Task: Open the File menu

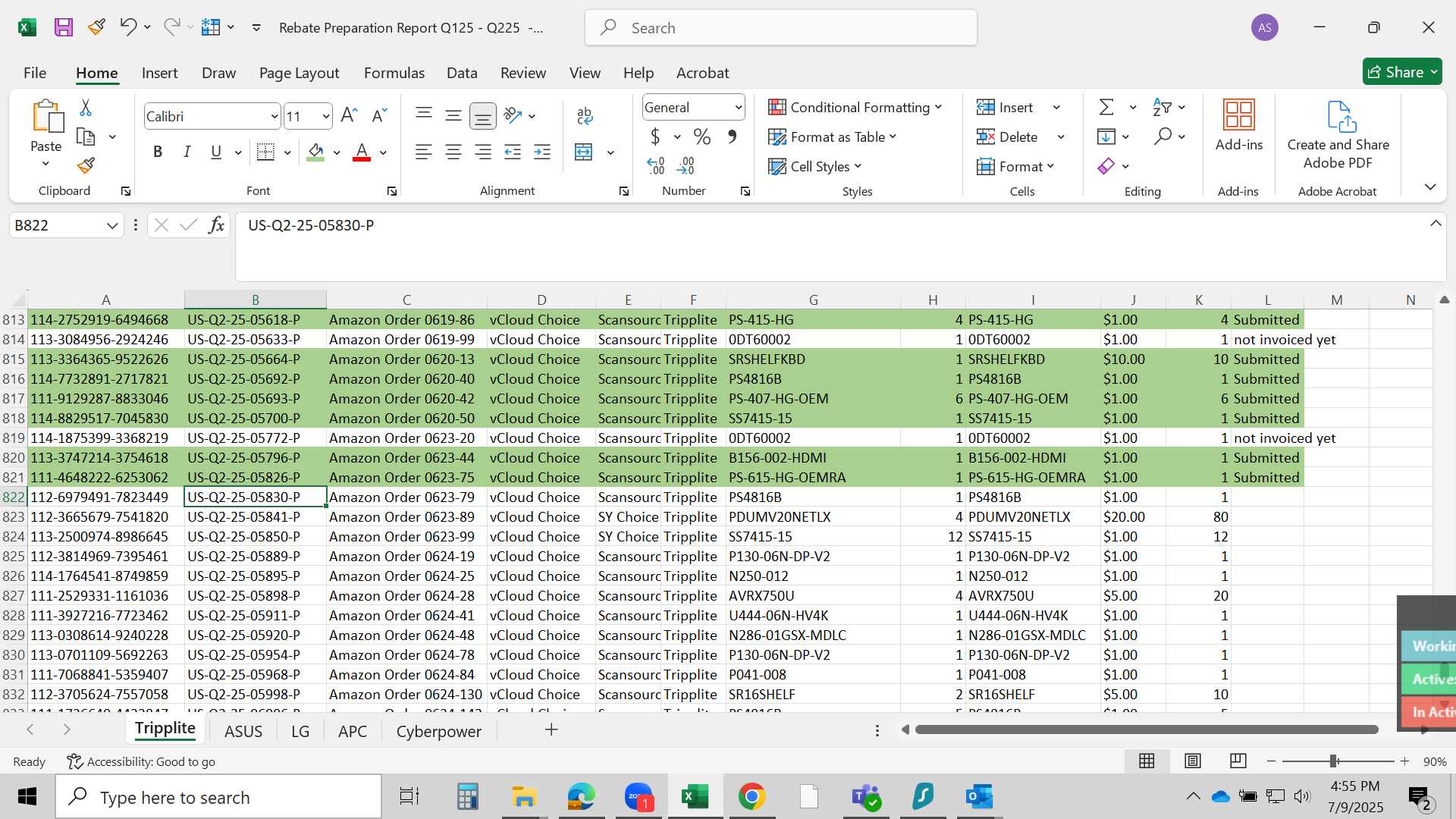Action: pos(35,73)
